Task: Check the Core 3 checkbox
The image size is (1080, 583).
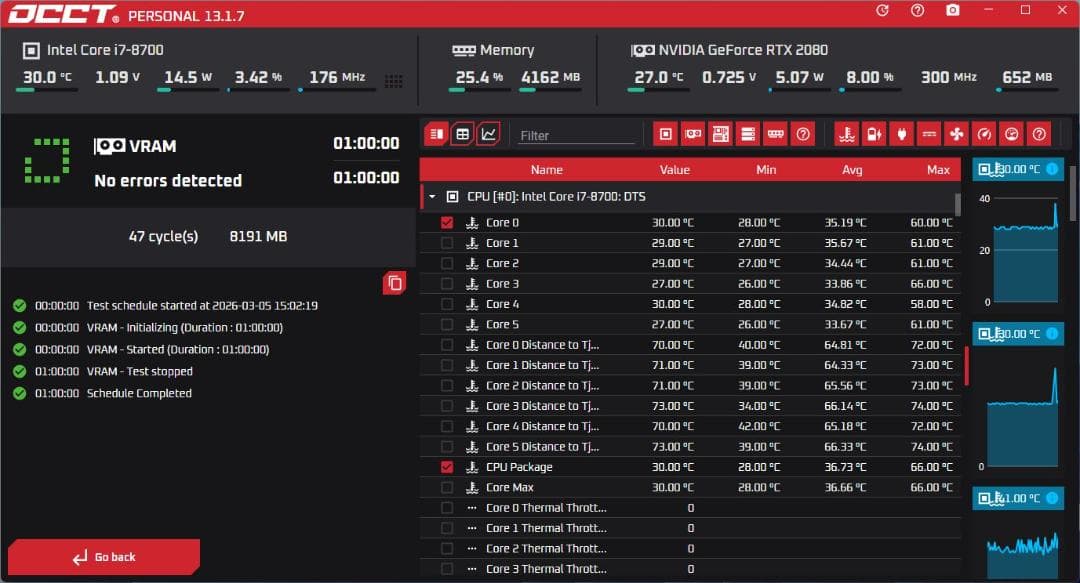Action: coord(447,284)
